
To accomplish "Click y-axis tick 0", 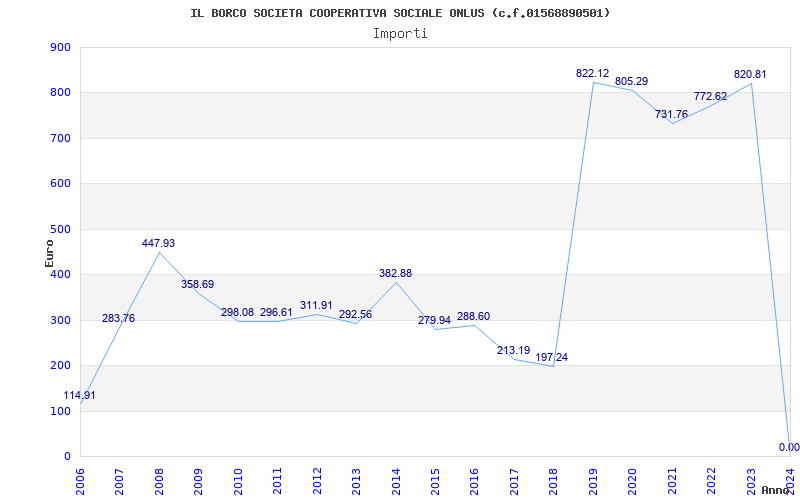I will [67, 457].
